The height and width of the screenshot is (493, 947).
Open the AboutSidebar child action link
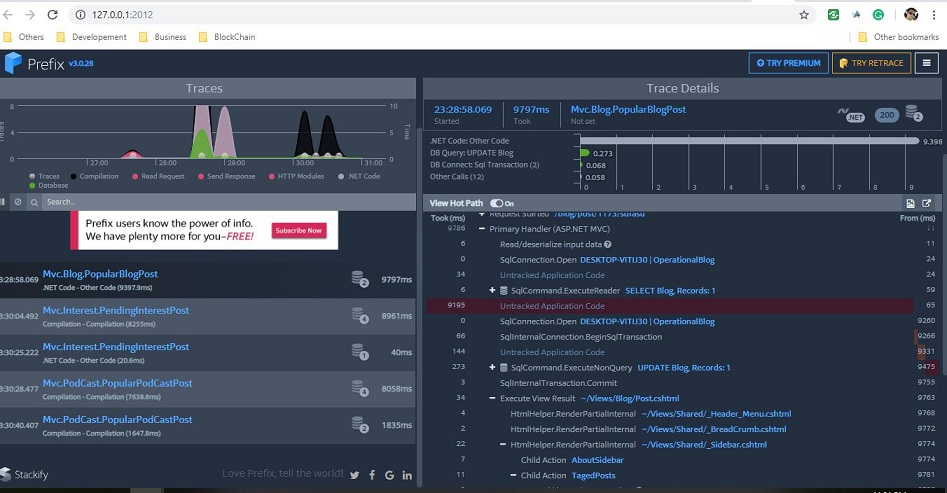597,460
